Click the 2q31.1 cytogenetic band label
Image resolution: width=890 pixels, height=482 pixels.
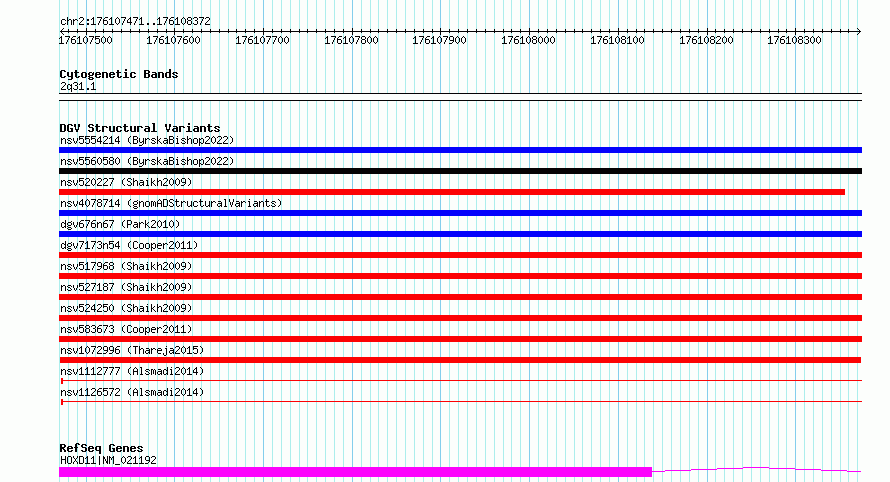click(x=78, y=86)
